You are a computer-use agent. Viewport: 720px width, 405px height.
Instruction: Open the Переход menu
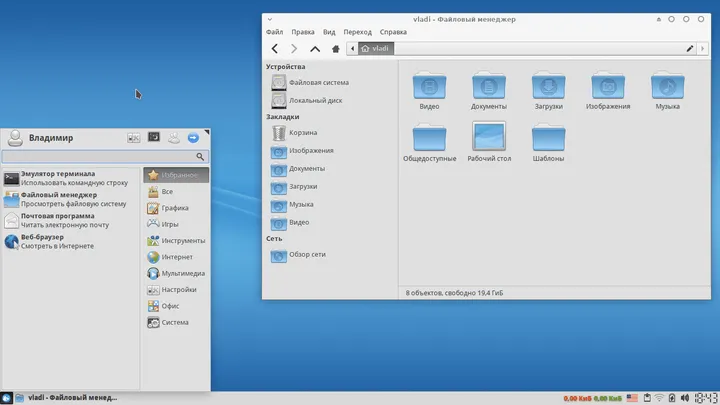tap(357, 32)
